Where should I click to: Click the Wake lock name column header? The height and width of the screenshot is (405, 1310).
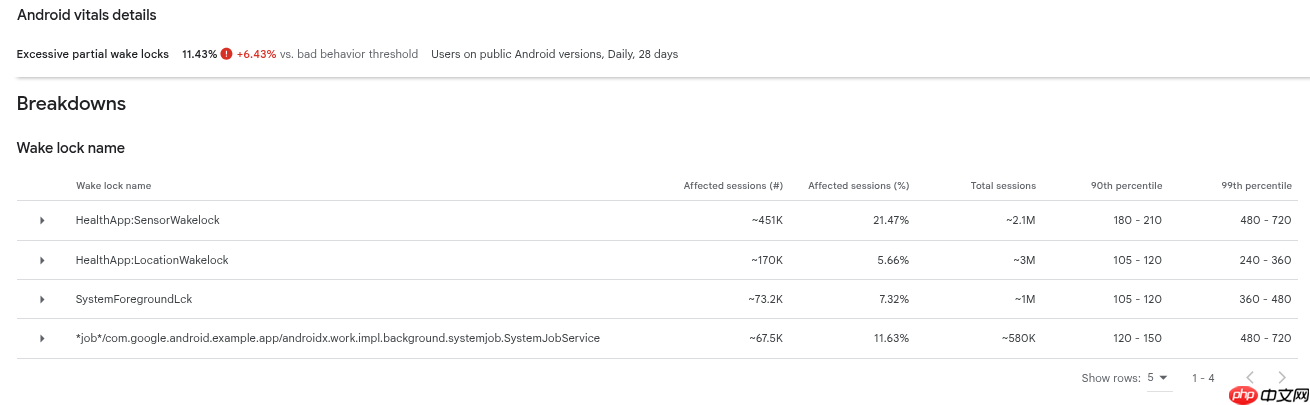[113, 186]
